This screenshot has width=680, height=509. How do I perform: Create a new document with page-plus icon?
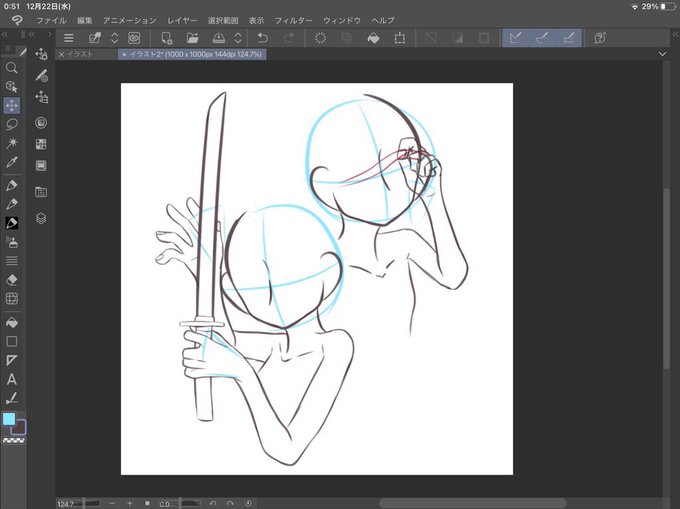click(x=167, y=38)
